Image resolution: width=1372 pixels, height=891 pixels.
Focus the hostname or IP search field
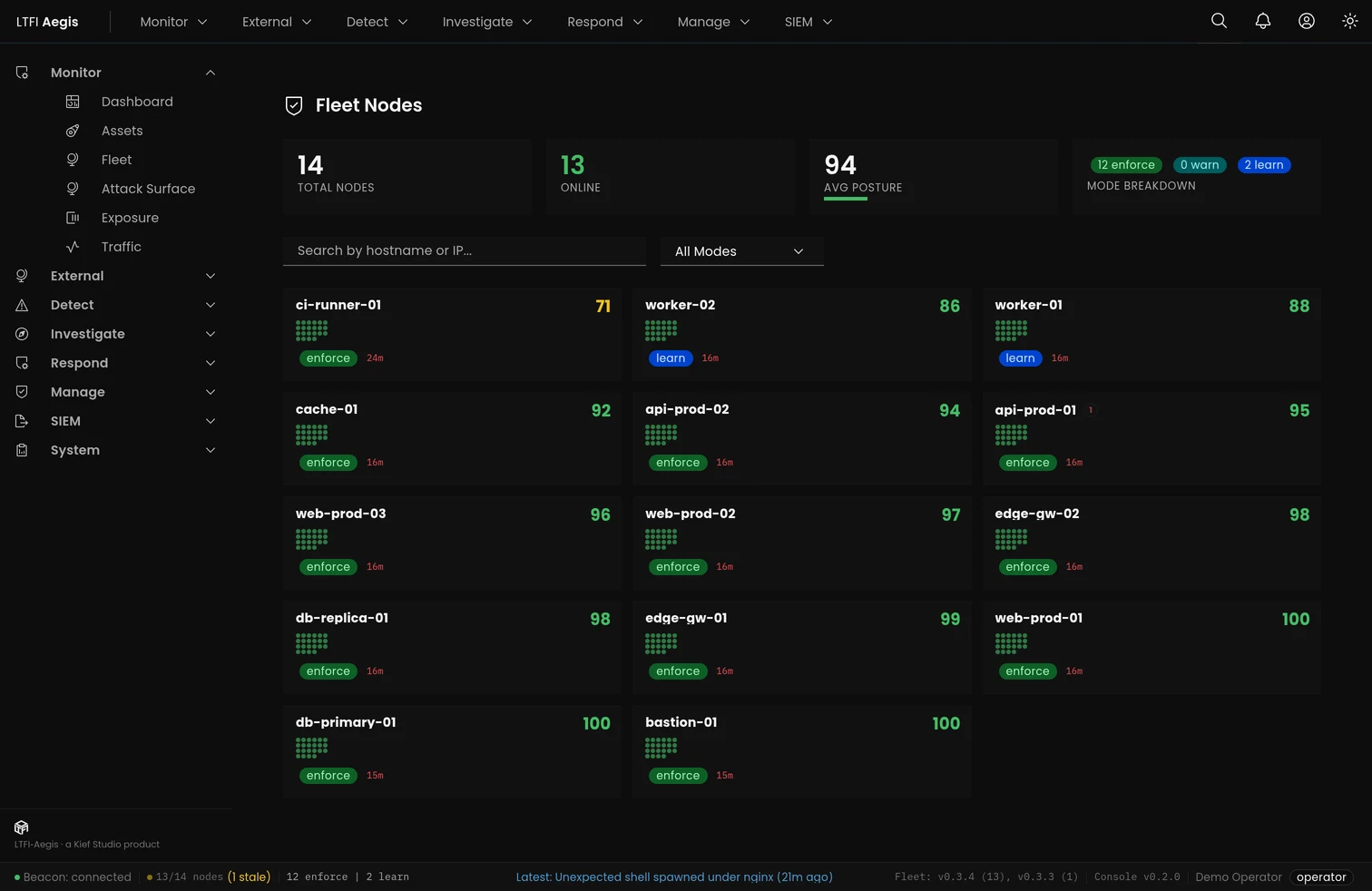[465, 250]
